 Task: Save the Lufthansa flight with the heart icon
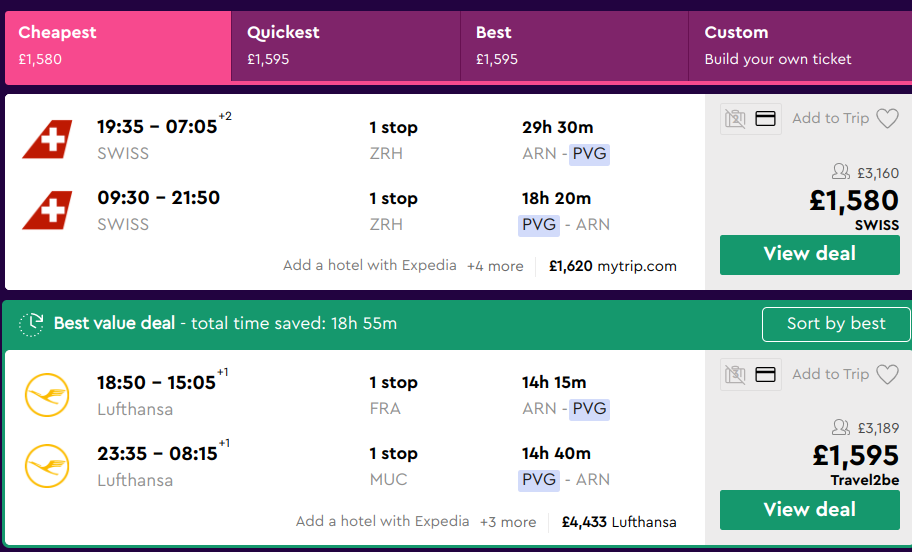click(x=887, y=375)
